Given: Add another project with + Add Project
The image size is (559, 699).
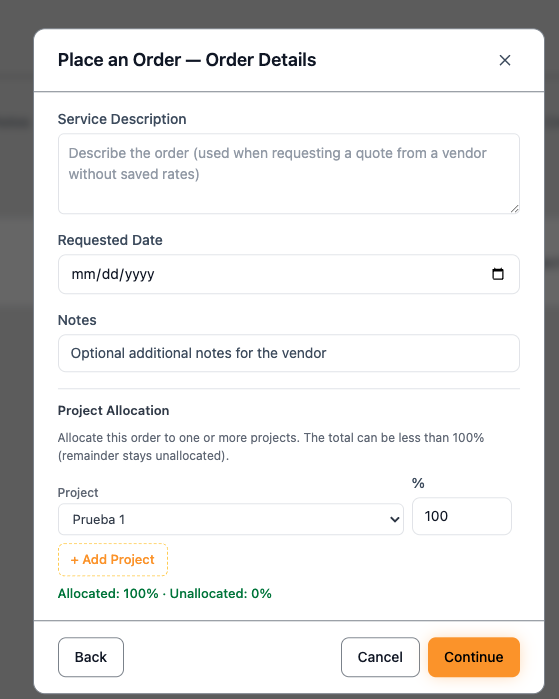Looking at the screenshot, I should [x=113, y=559].
